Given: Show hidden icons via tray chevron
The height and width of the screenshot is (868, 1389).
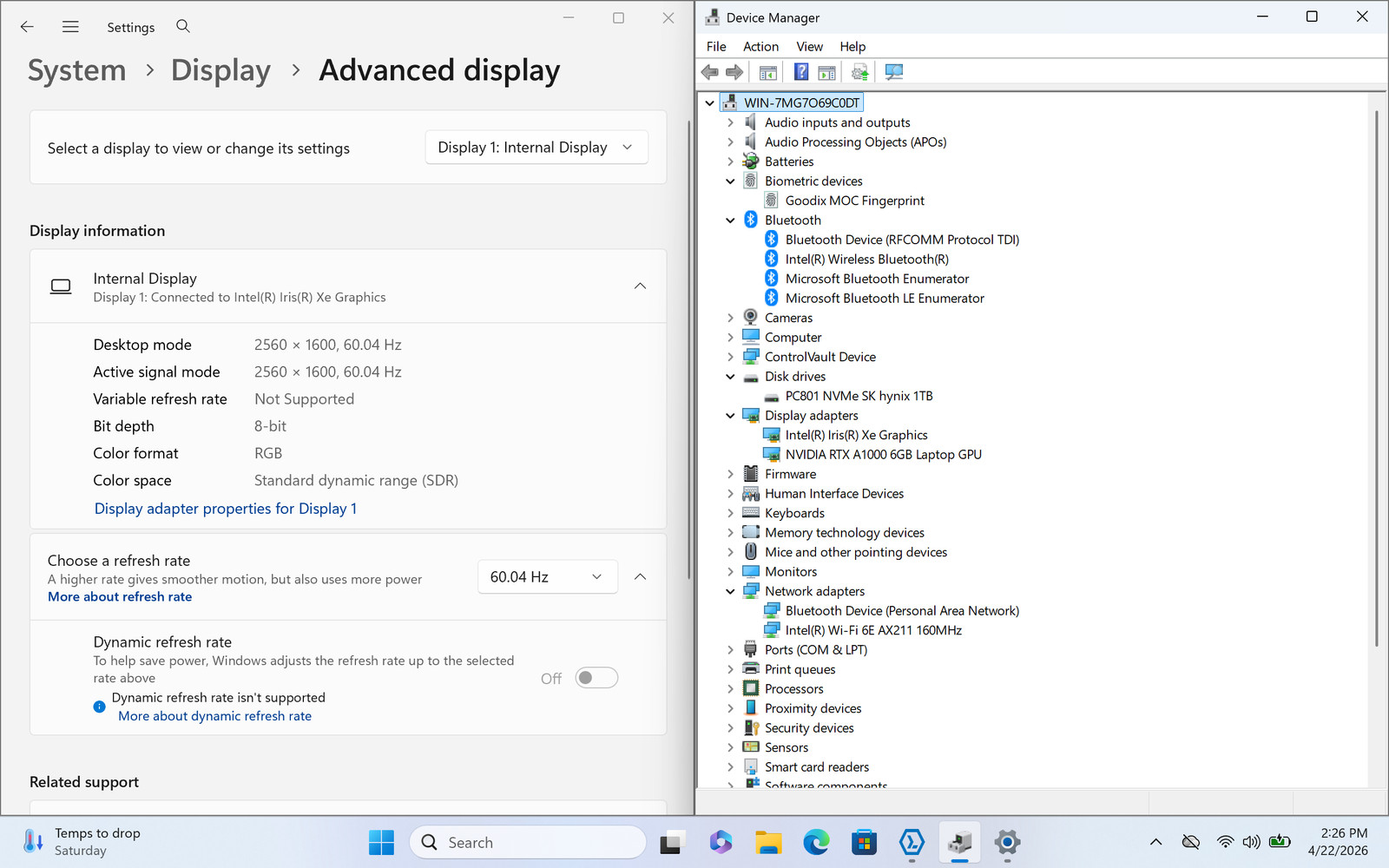Looking at the screenshot, I should pos(1155,842).
